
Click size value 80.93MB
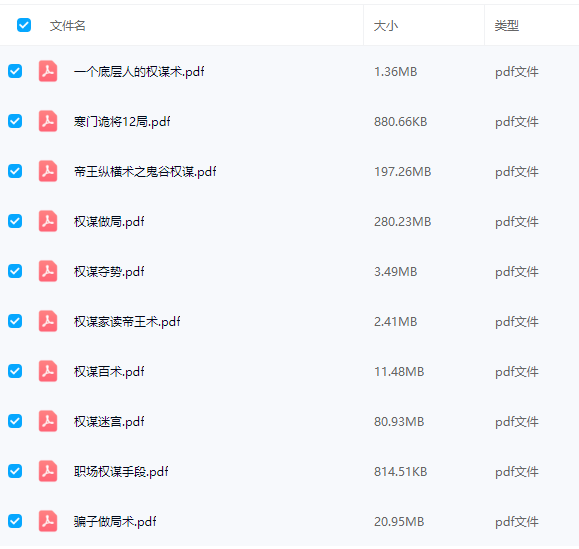tap(399, 422)
